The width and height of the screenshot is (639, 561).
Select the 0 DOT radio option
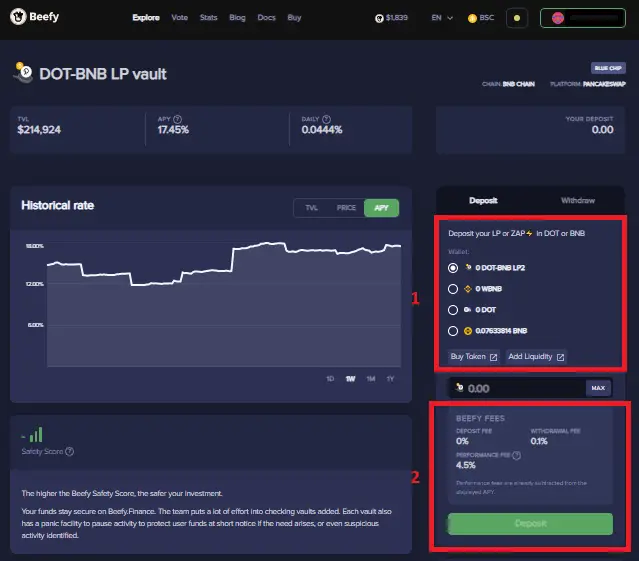point(453,310)
